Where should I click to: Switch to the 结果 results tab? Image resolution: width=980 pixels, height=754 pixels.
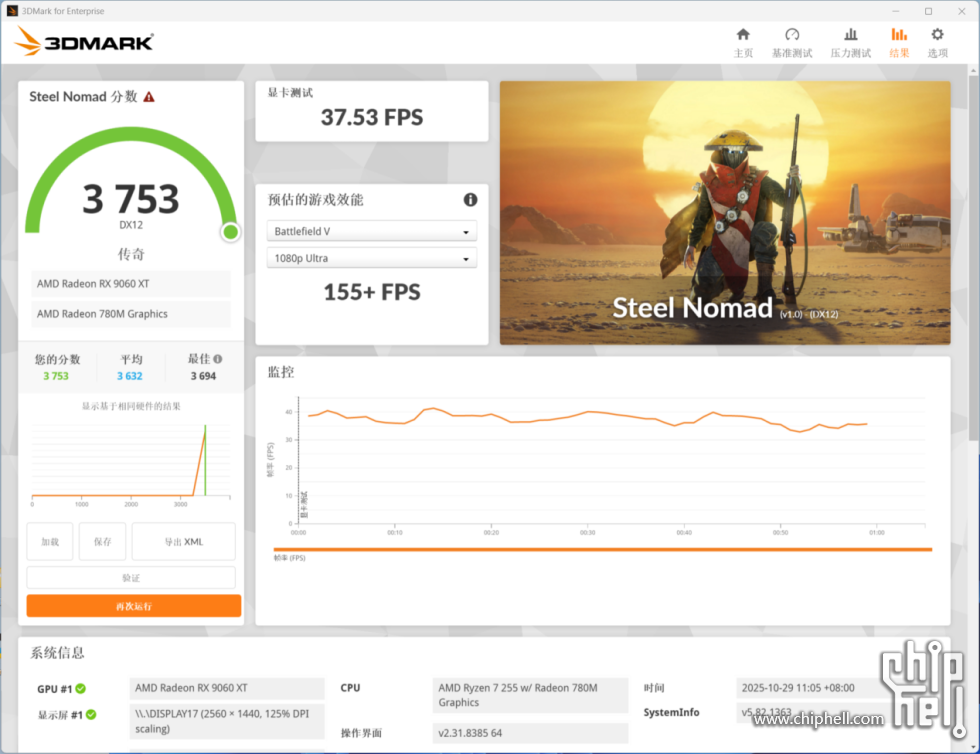click(899, 42)
